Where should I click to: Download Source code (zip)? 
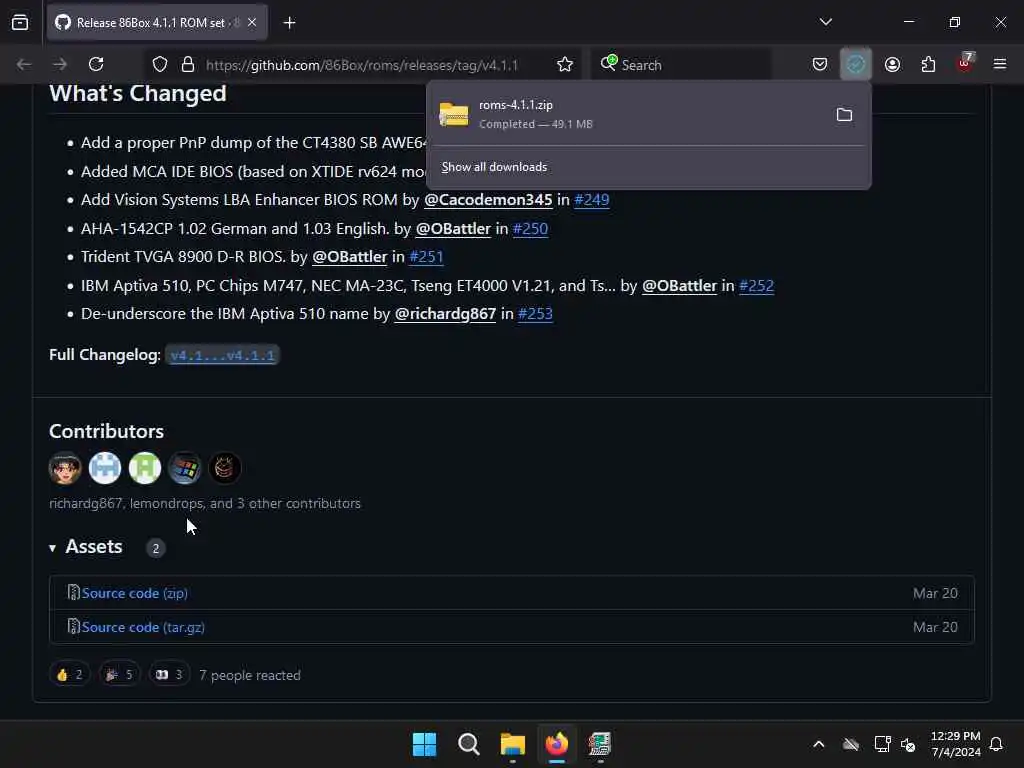(x=135, y=593)
